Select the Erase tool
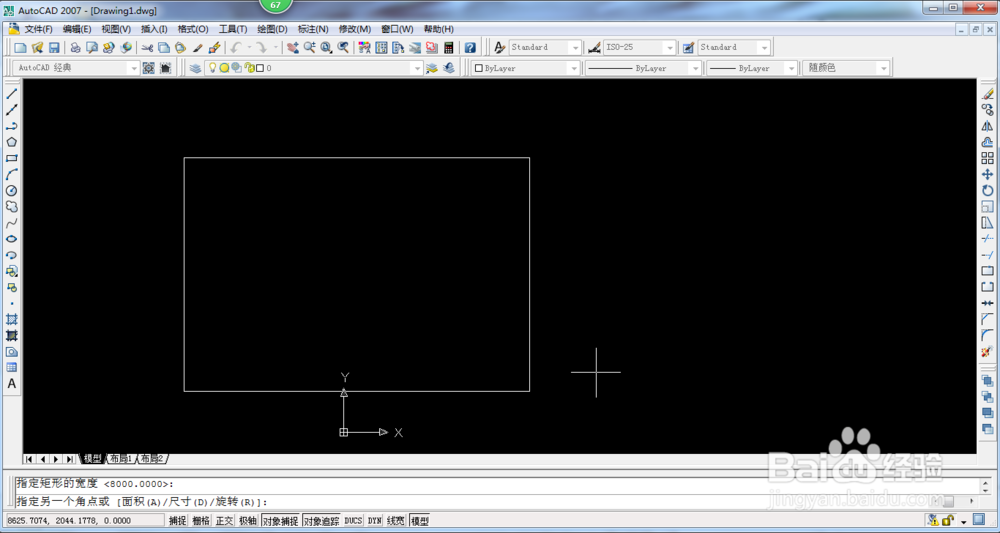The image size is (1000, 533). pyautogui.click(x=988, y=94)
